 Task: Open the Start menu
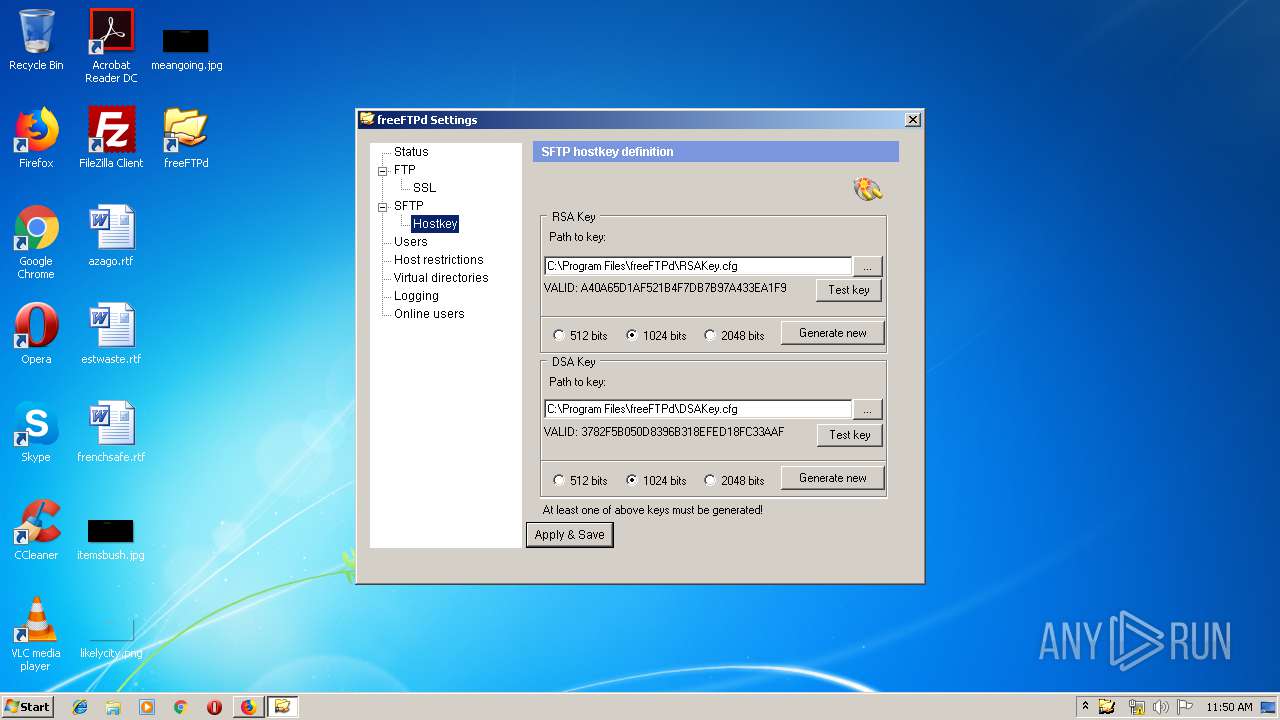click(27, 707)
